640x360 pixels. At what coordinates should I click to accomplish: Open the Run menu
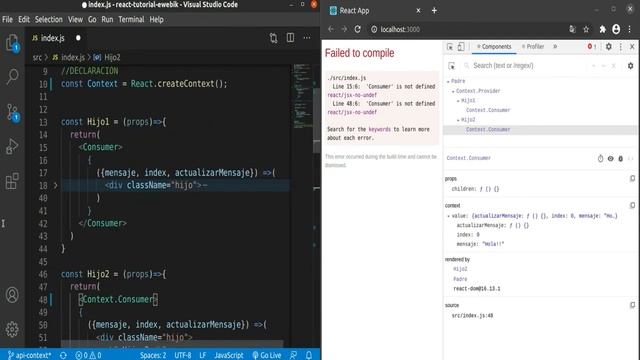107,19
